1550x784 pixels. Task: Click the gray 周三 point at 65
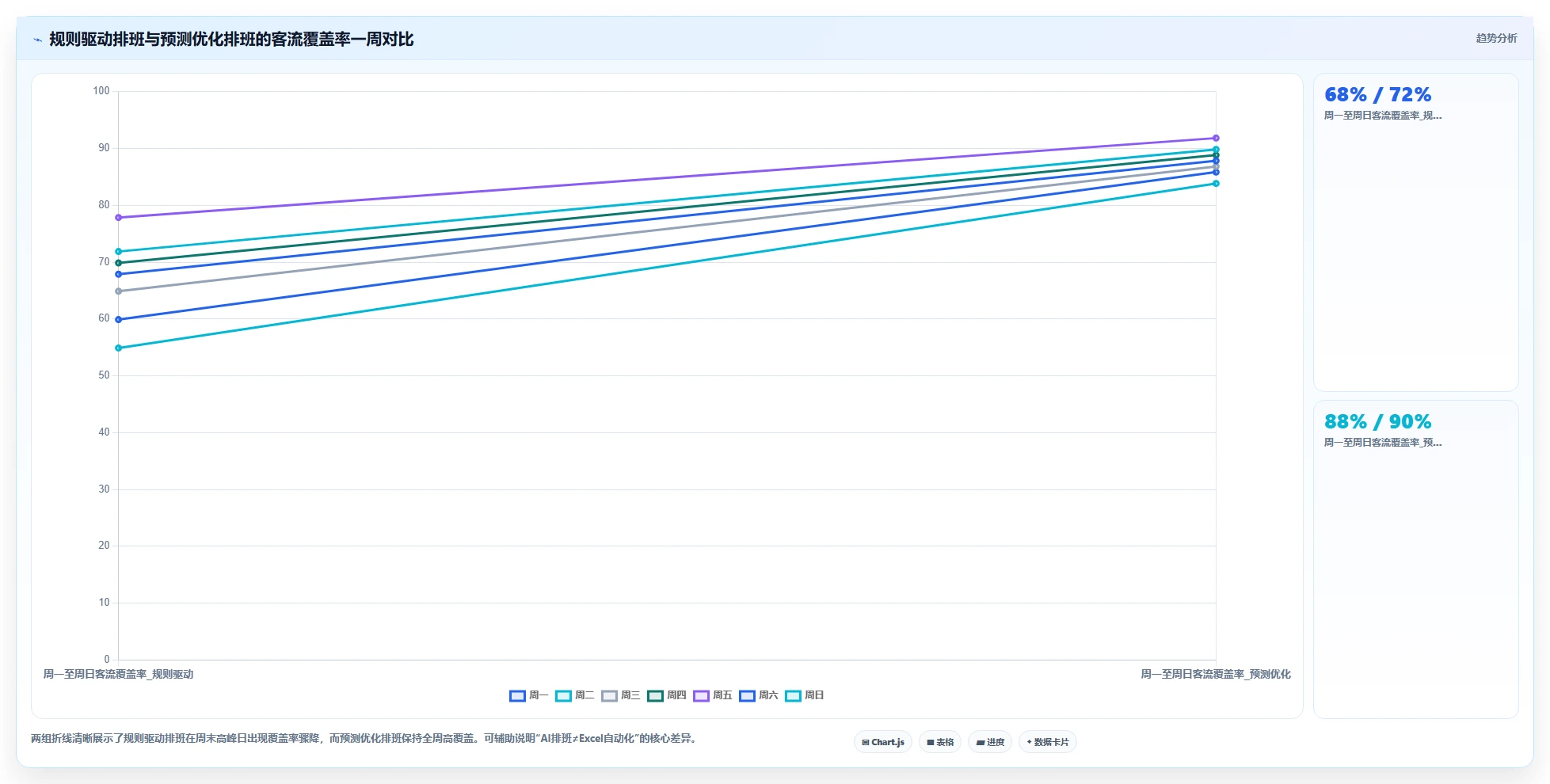(119, 291)
